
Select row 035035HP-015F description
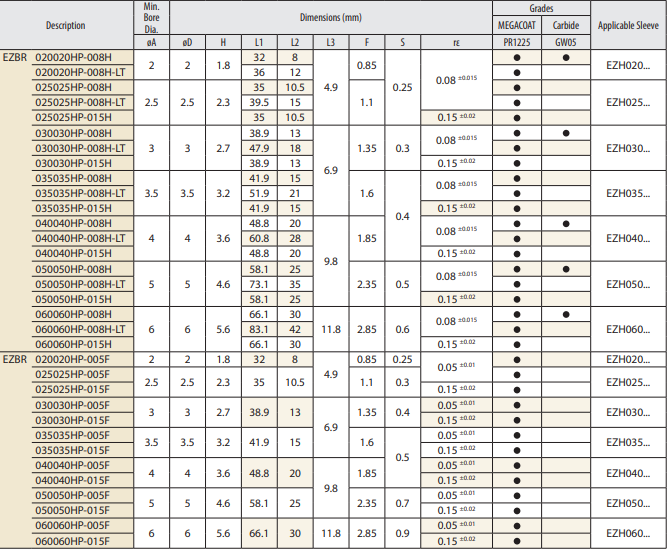coord(72,450)
